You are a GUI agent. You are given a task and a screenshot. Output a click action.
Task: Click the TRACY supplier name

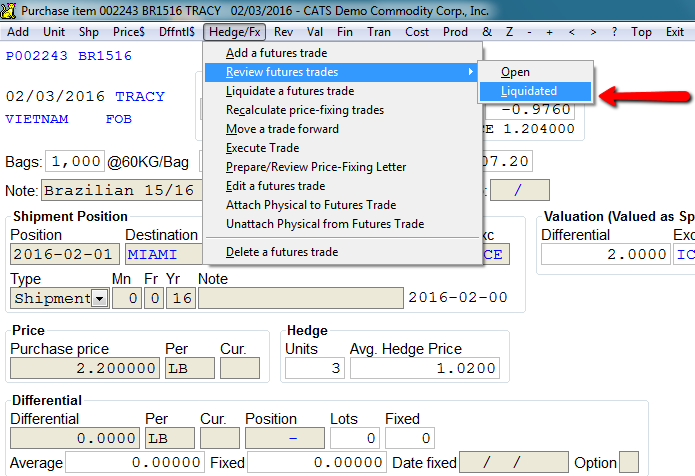click(x=140, y=96)
